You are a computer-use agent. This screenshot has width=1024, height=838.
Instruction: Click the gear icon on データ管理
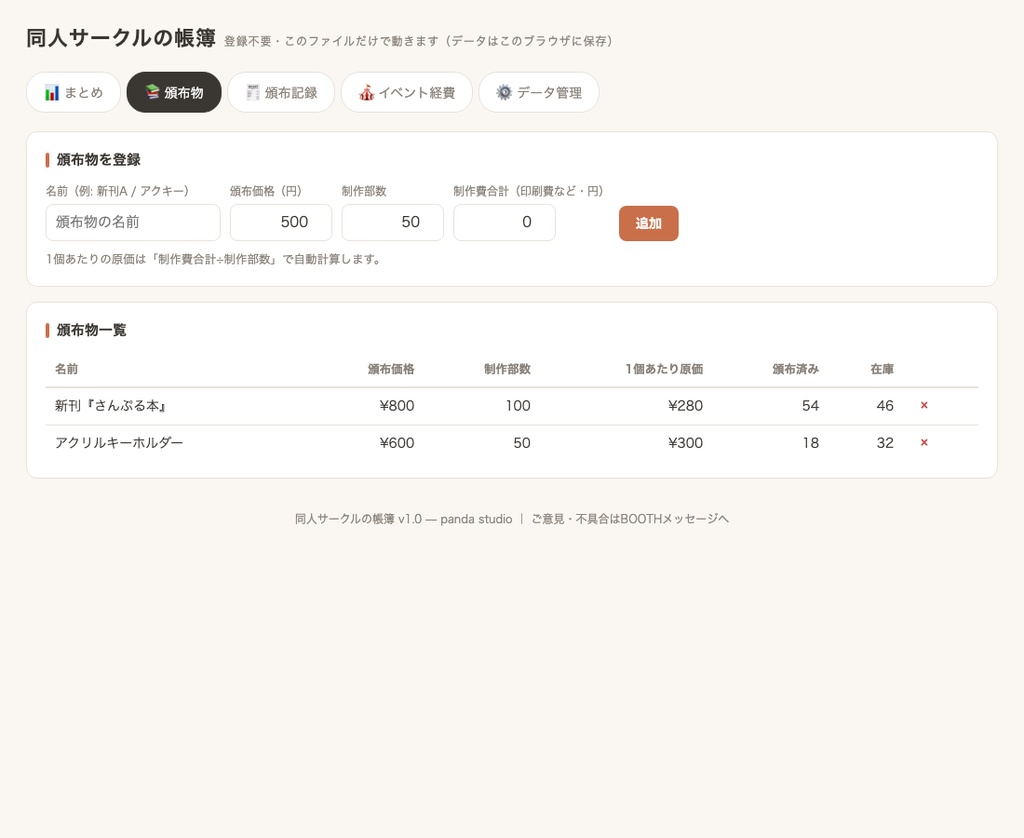pyautogui.click(x=504, y=92)
